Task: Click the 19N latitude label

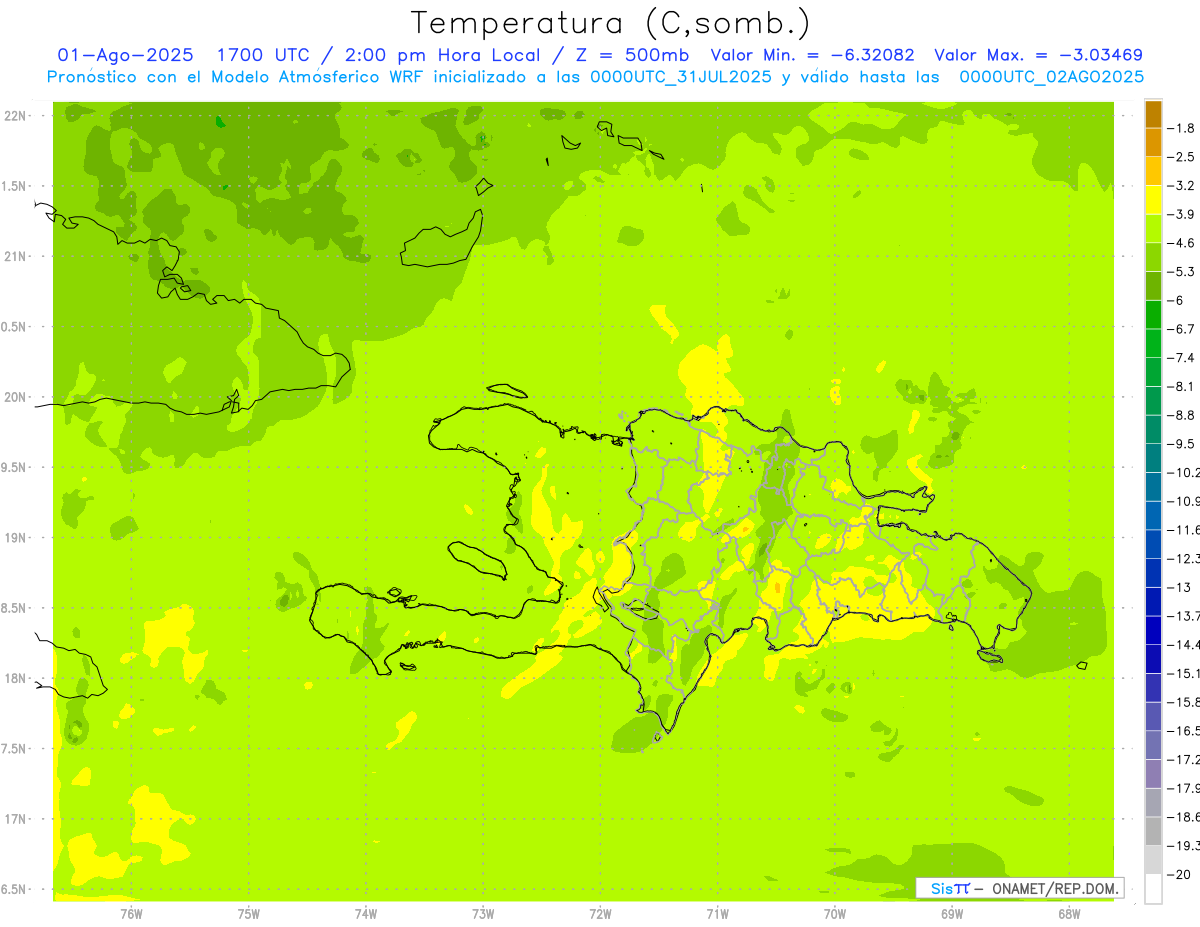Action: [15, 538]
